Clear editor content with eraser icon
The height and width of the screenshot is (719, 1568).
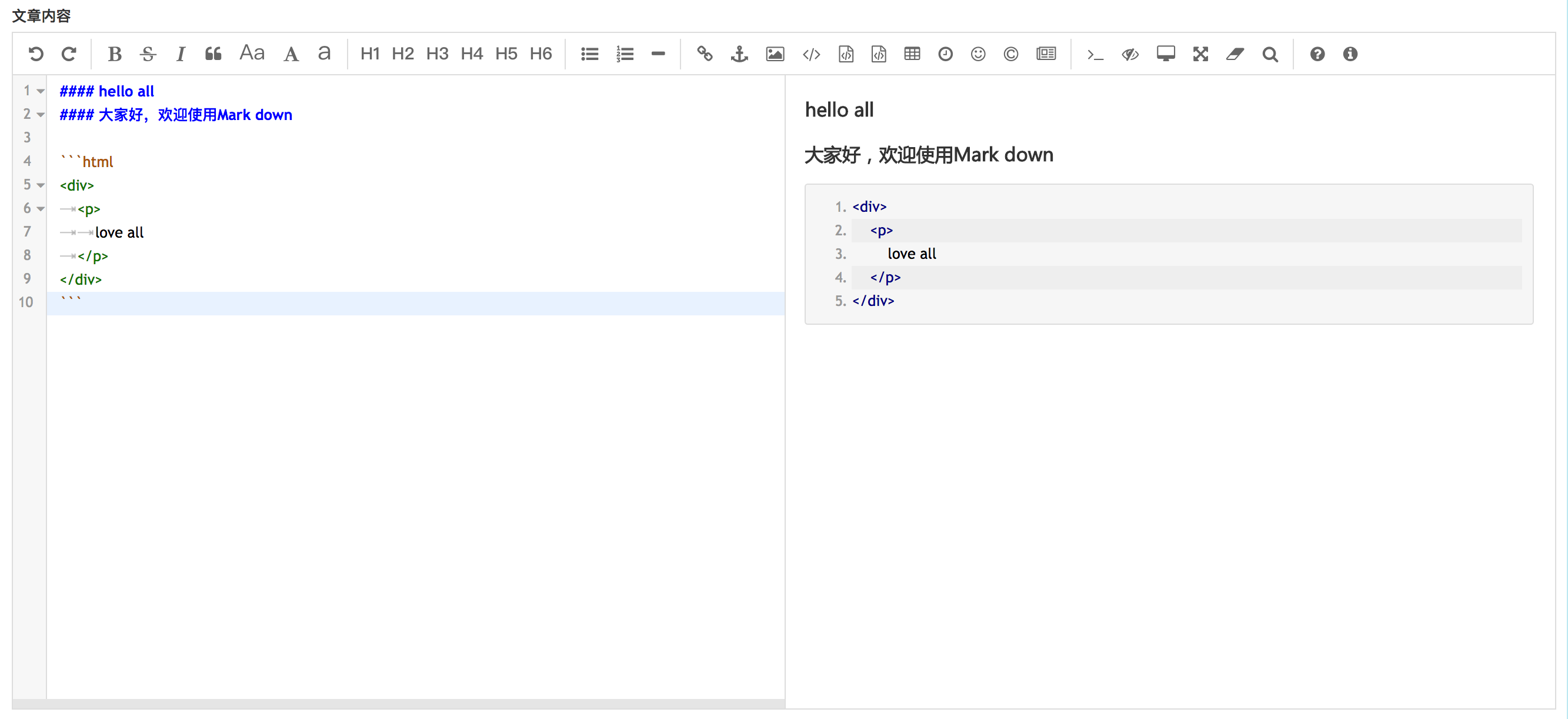1235,54
